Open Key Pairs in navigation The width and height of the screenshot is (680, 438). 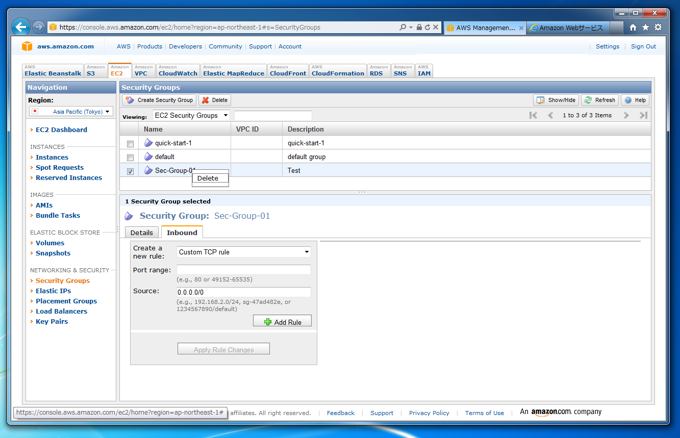click(52, 321)
